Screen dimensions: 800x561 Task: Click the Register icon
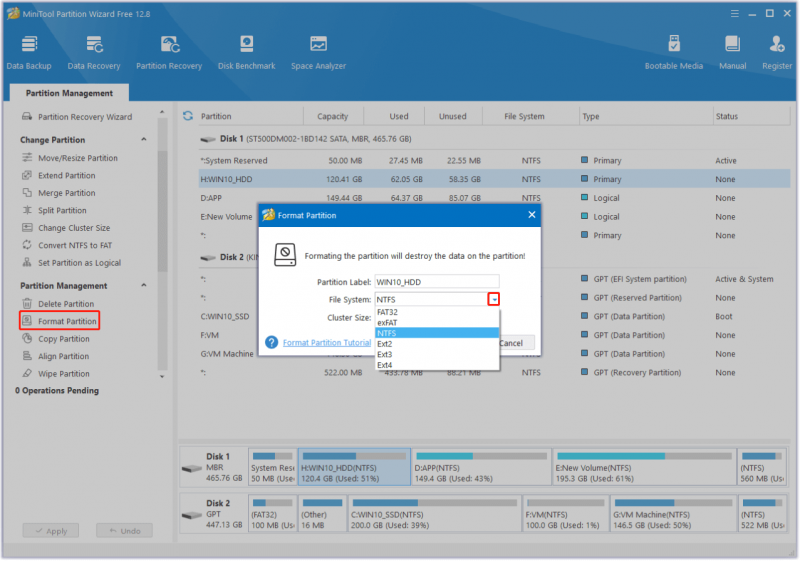tap(777, 53)
